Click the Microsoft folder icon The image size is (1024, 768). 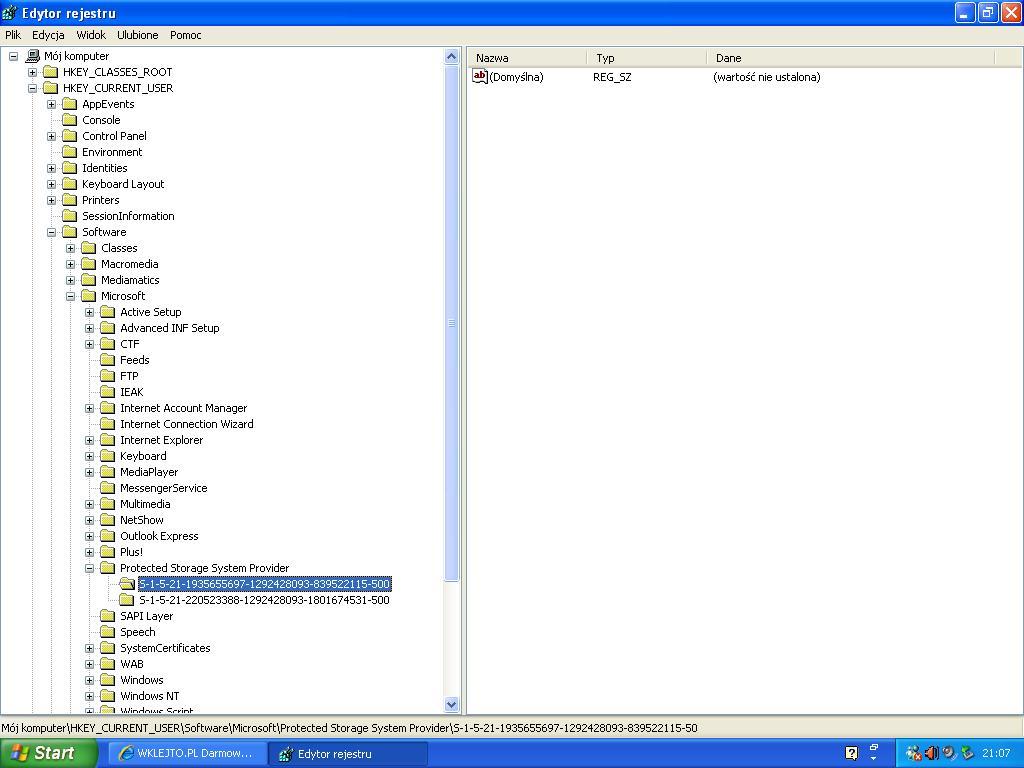click(x=88, y=296)
